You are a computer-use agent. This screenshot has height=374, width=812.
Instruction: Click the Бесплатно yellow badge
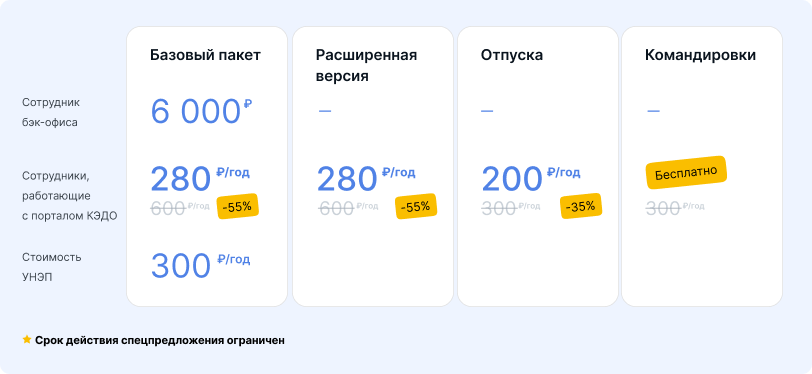(686, 172)
